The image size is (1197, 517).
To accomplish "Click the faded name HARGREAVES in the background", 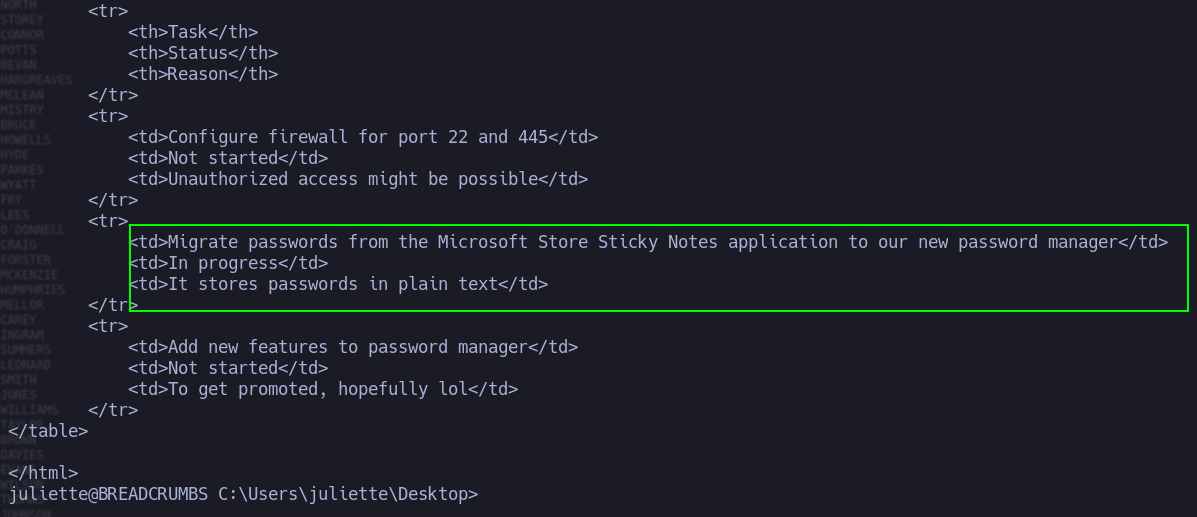I will (x=36, y=79).
